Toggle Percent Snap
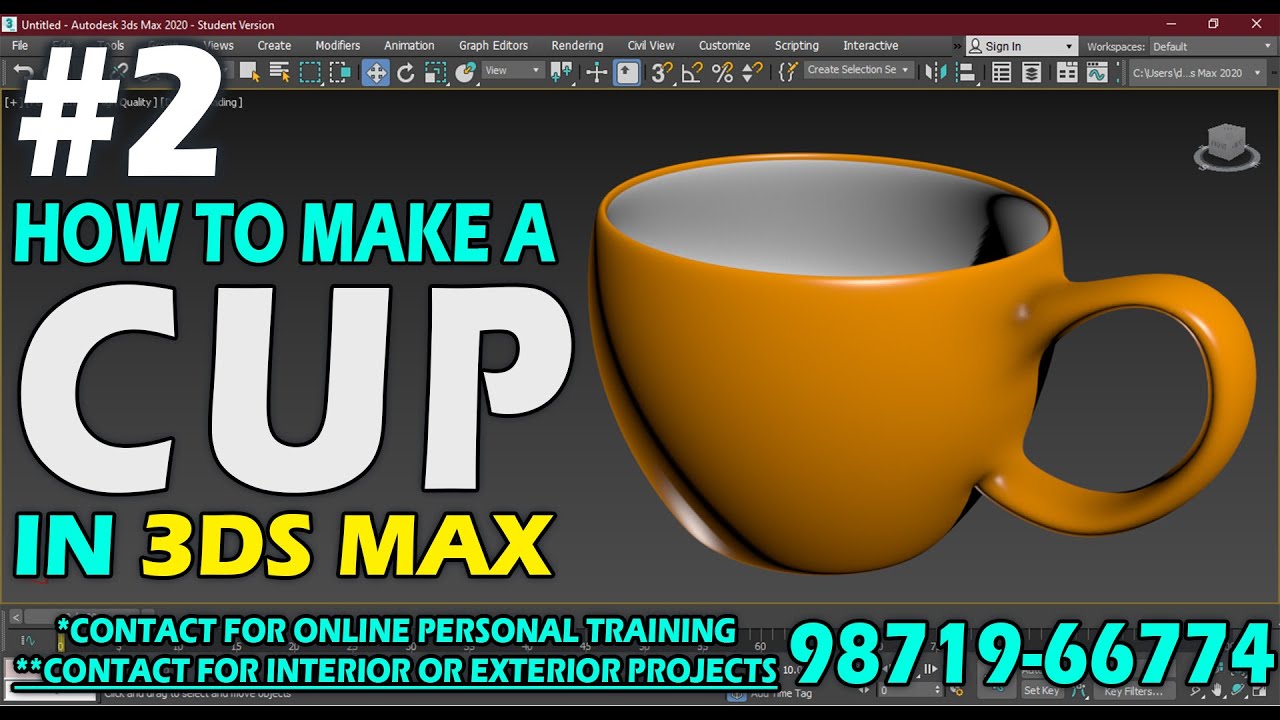This screenshot has height=720, width=1280. (x=722, y=72)
